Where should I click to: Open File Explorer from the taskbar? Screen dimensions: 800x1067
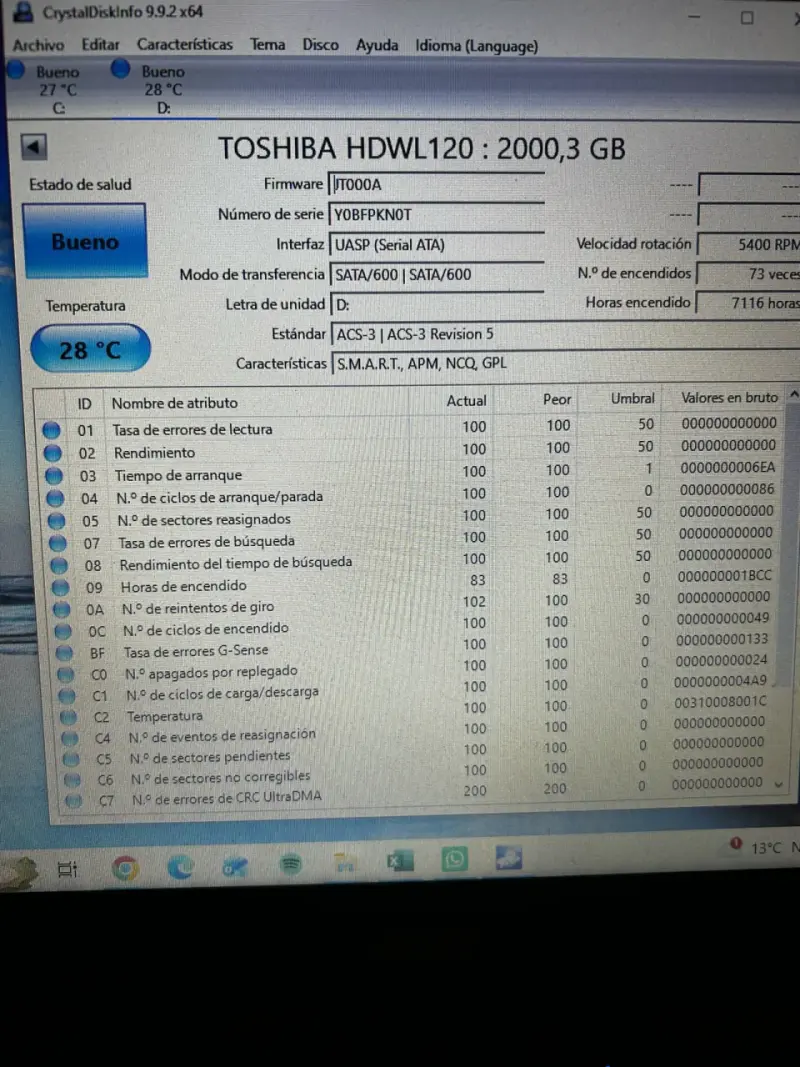(x=346, y=864)
